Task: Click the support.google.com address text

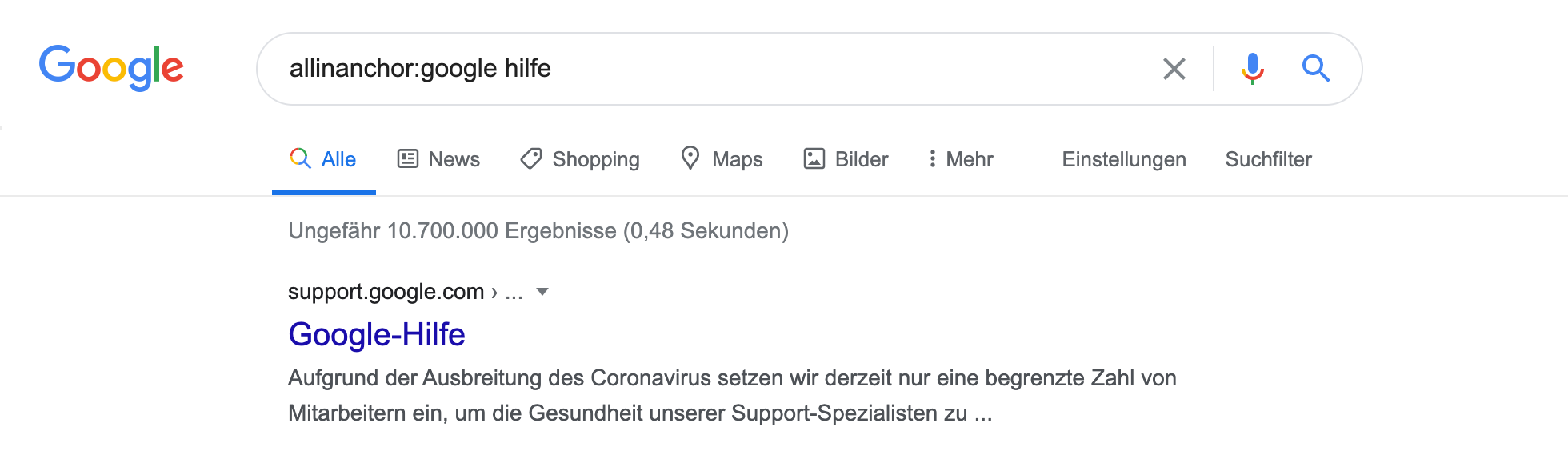Action: (x=386, y=292)
